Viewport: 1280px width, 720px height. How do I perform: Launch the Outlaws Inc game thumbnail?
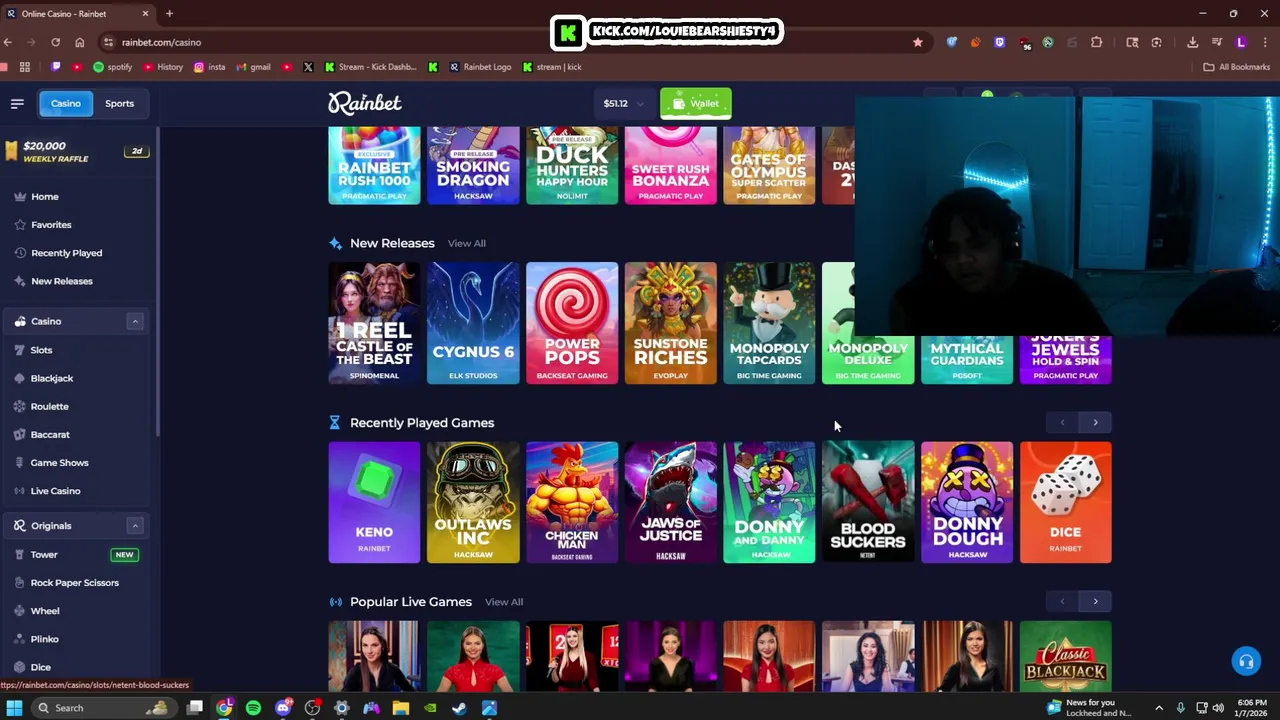click(x=473, y=502)
